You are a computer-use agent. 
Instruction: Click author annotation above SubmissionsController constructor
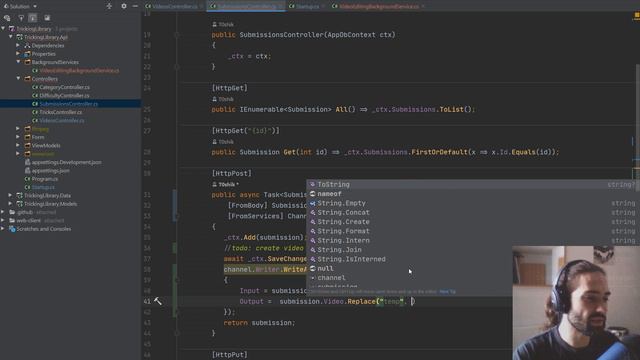point(223,24)
